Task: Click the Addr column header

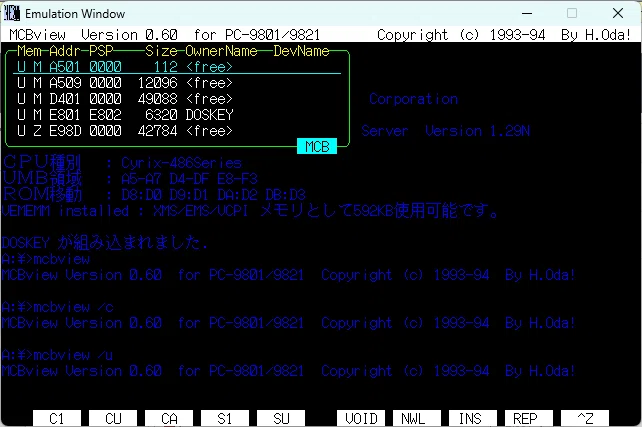Action: click(65, 51)
